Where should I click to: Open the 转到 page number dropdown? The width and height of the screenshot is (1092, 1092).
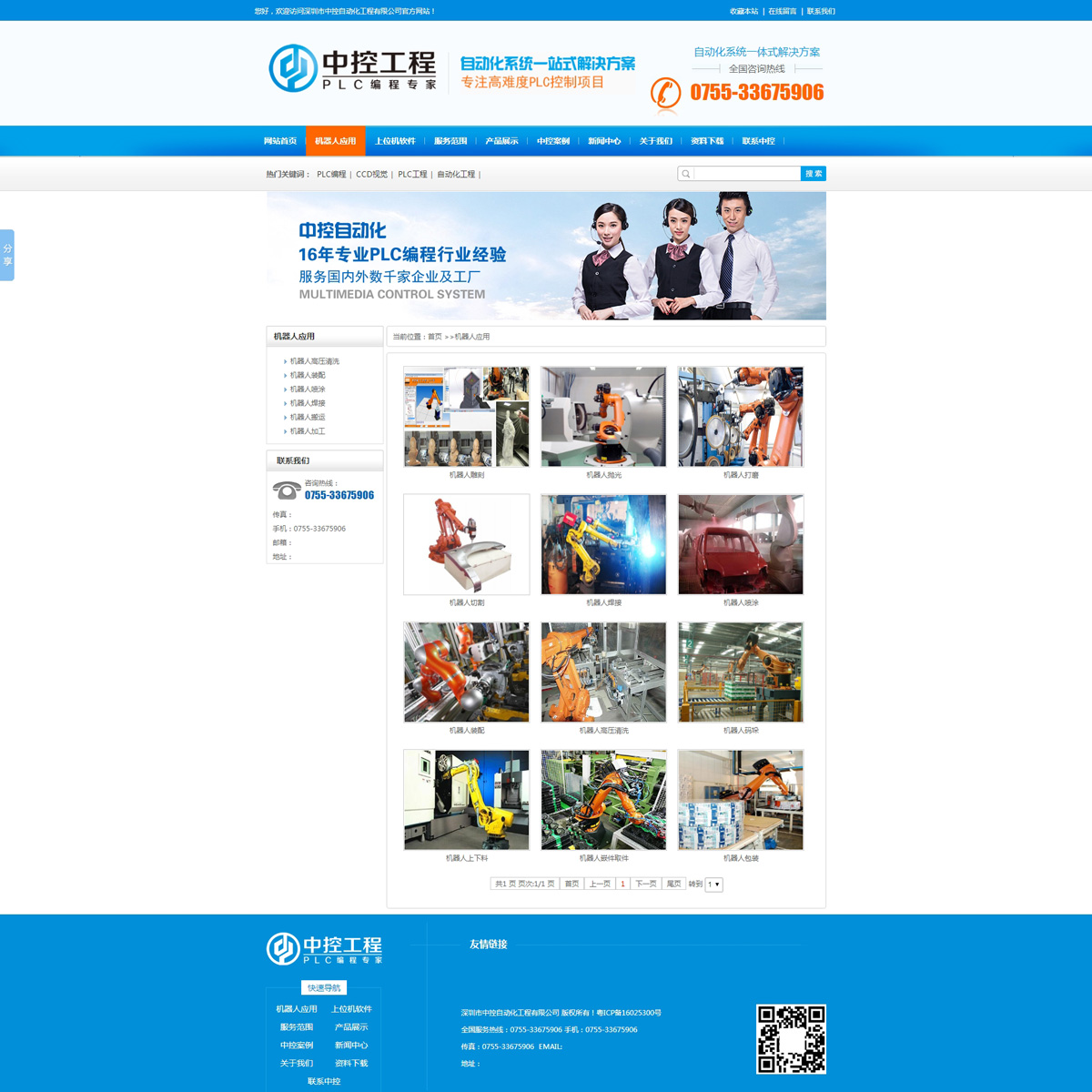(x=713, y=885)
